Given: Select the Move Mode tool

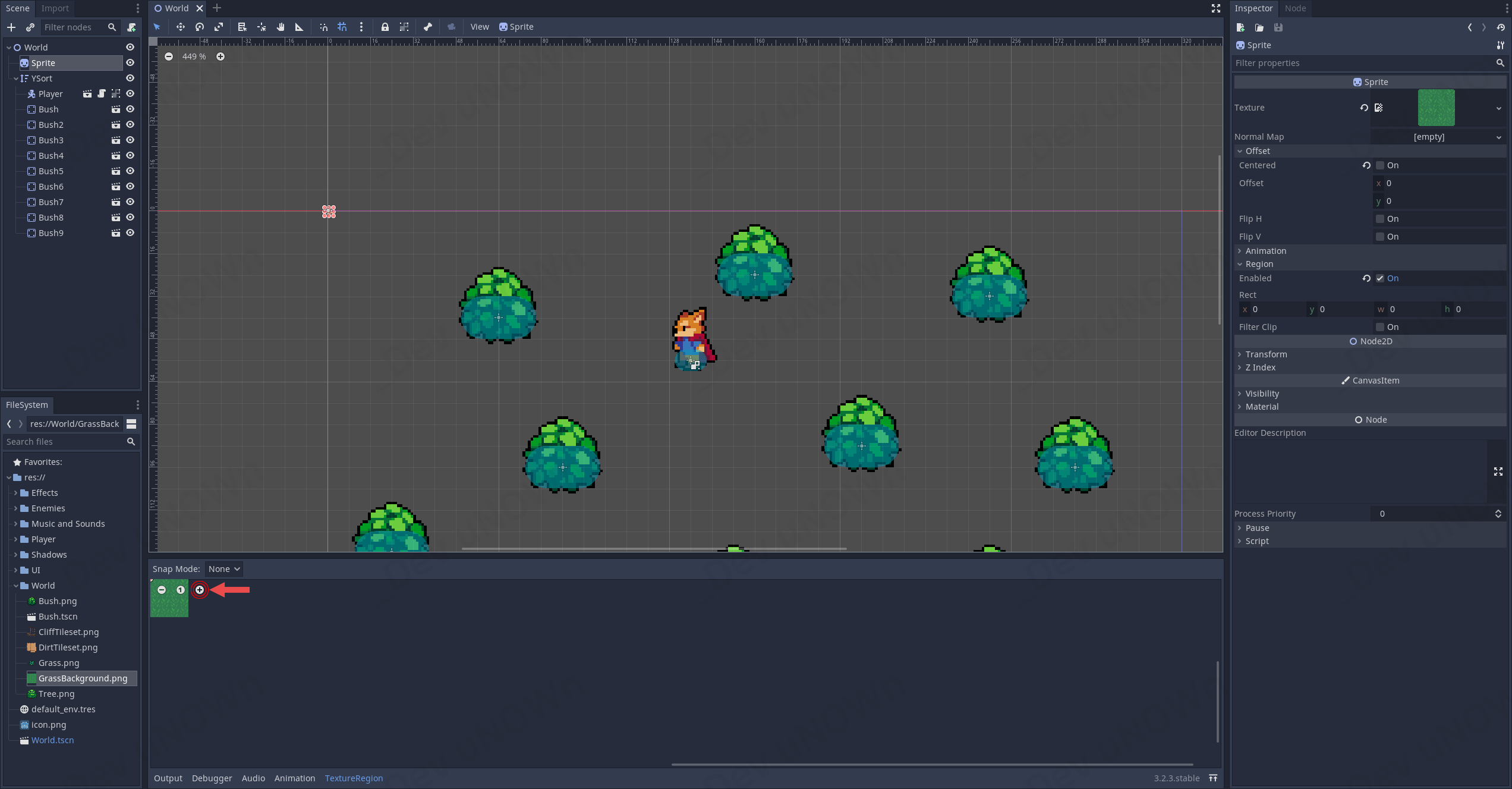Looking at the screenshot, I should (180, 27).
